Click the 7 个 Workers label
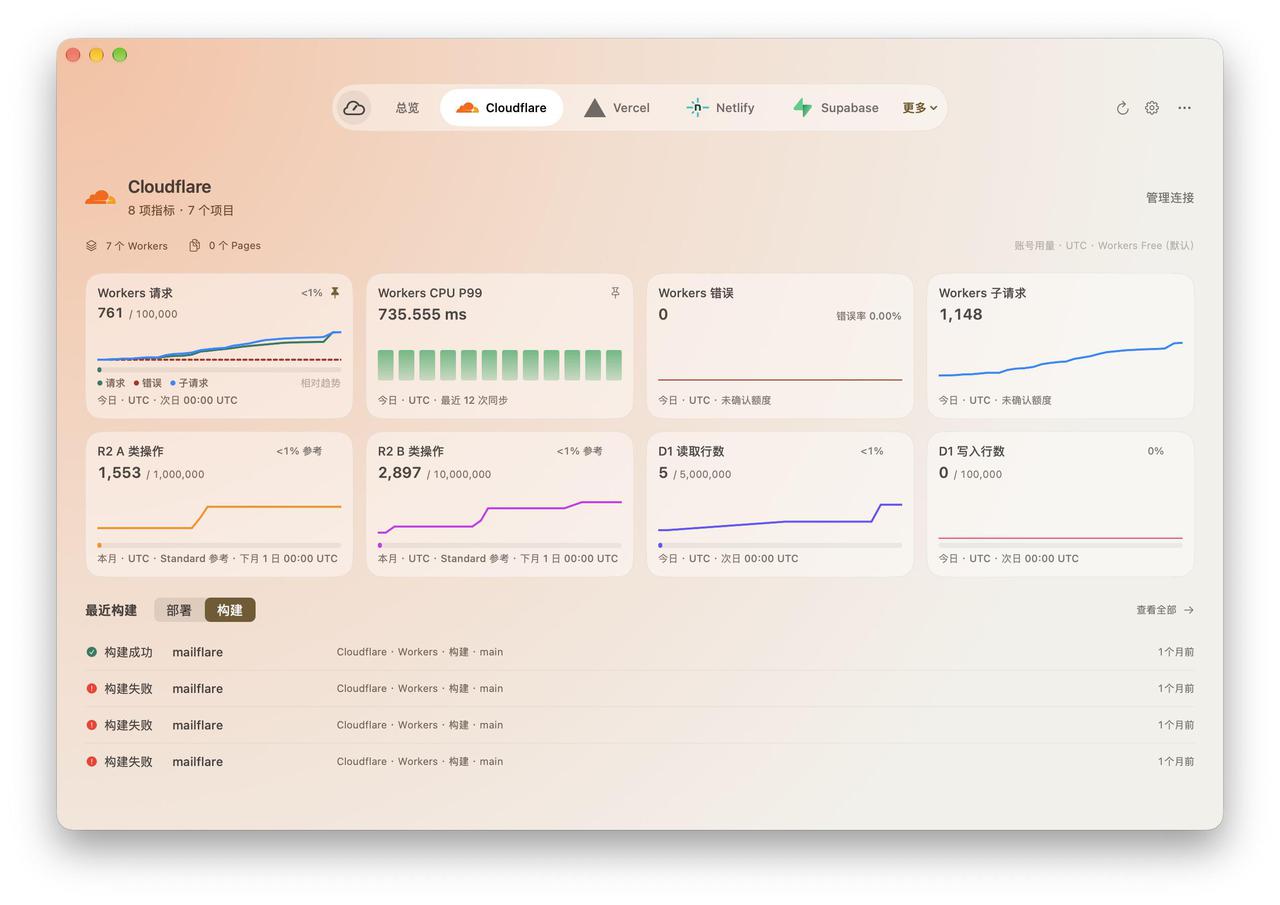The image size is (1280, 905). pyautogui.click(x=137, y=246)
